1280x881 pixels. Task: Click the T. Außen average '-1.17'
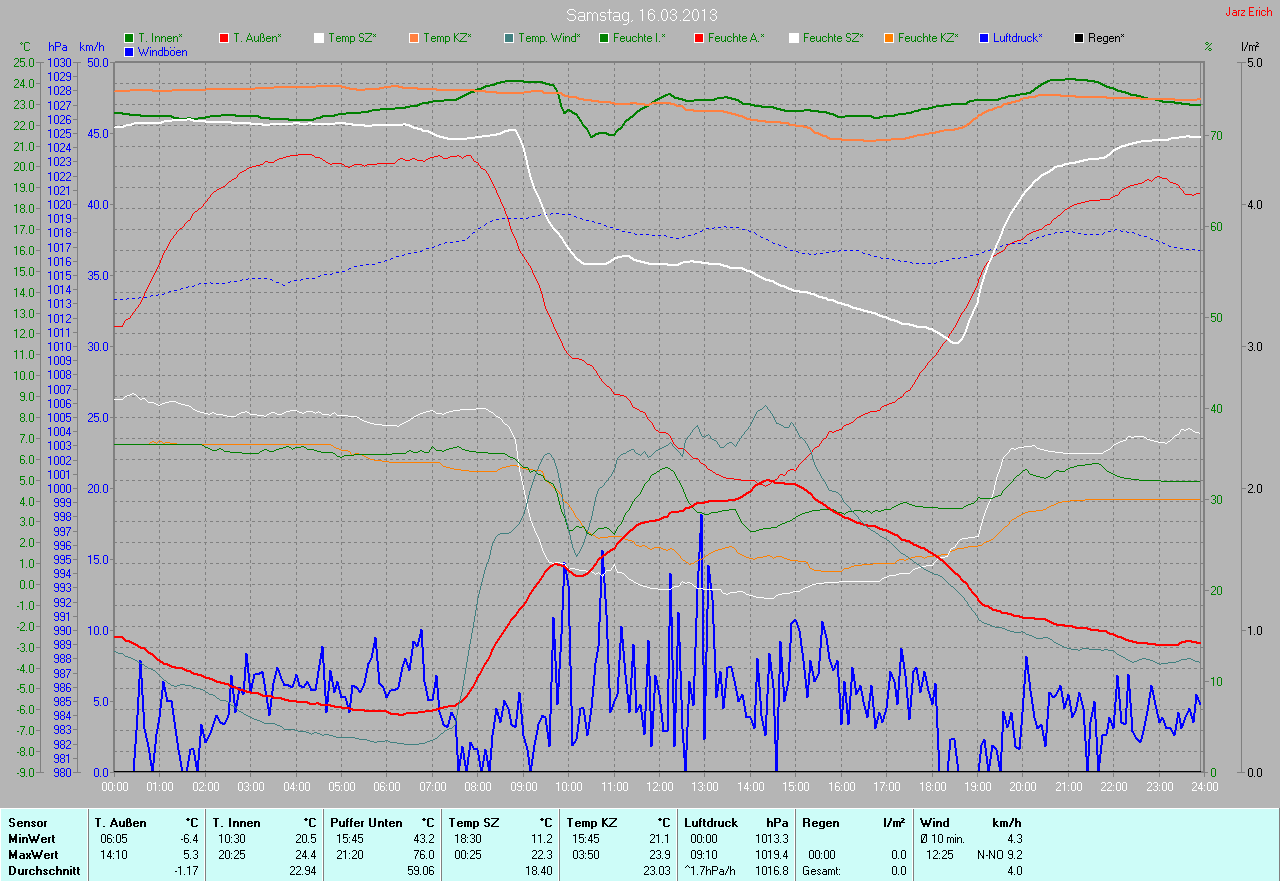coord(186,871)
